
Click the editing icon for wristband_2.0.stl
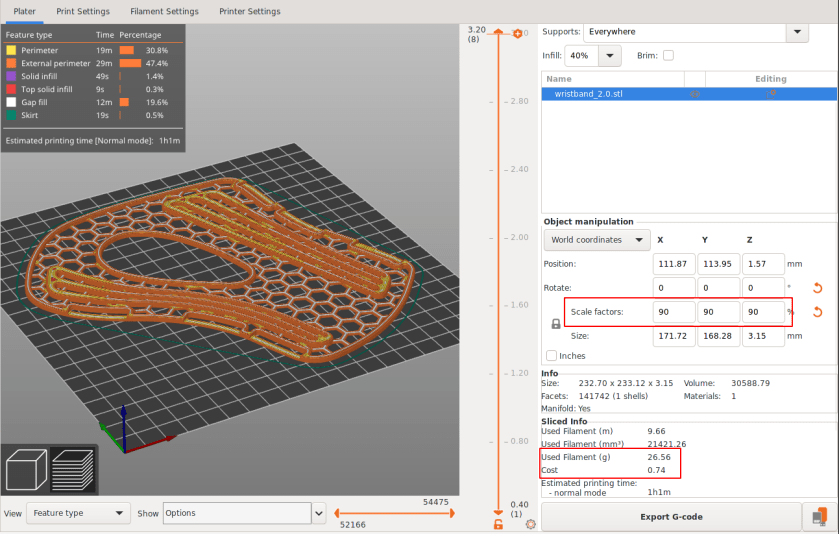click(771, 94)
